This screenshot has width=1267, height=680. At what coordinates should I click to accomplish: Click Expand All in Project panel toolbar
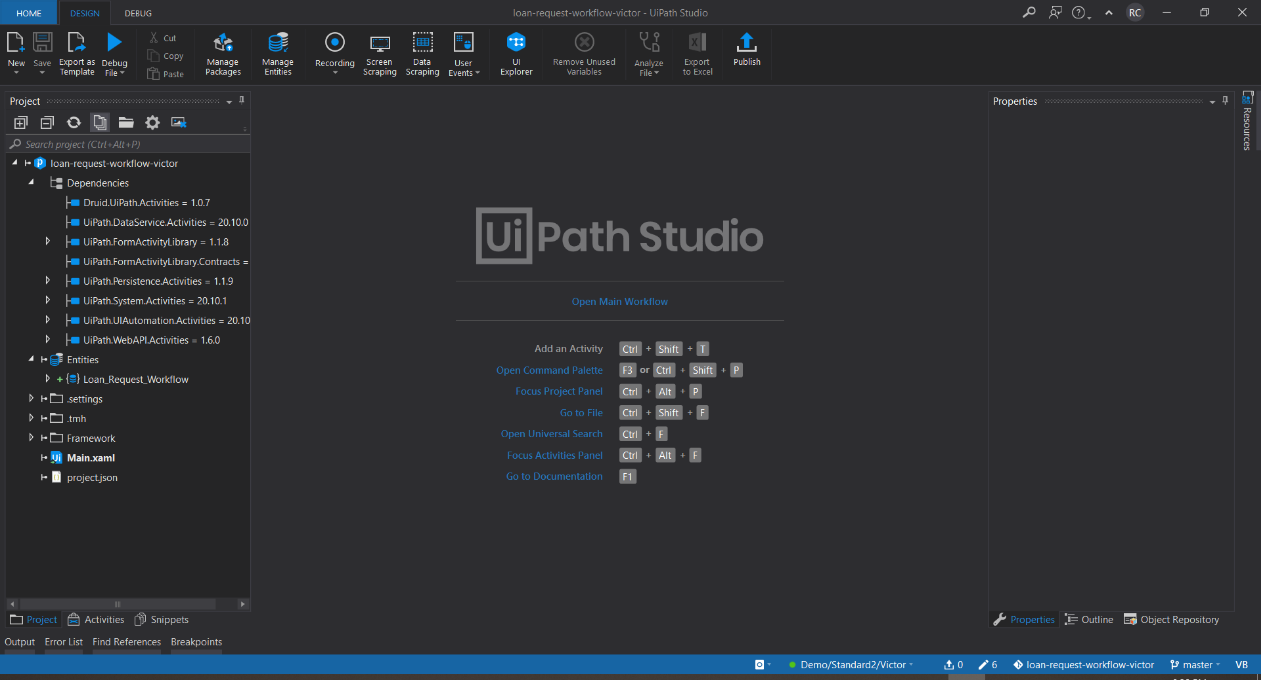(20, 122)
